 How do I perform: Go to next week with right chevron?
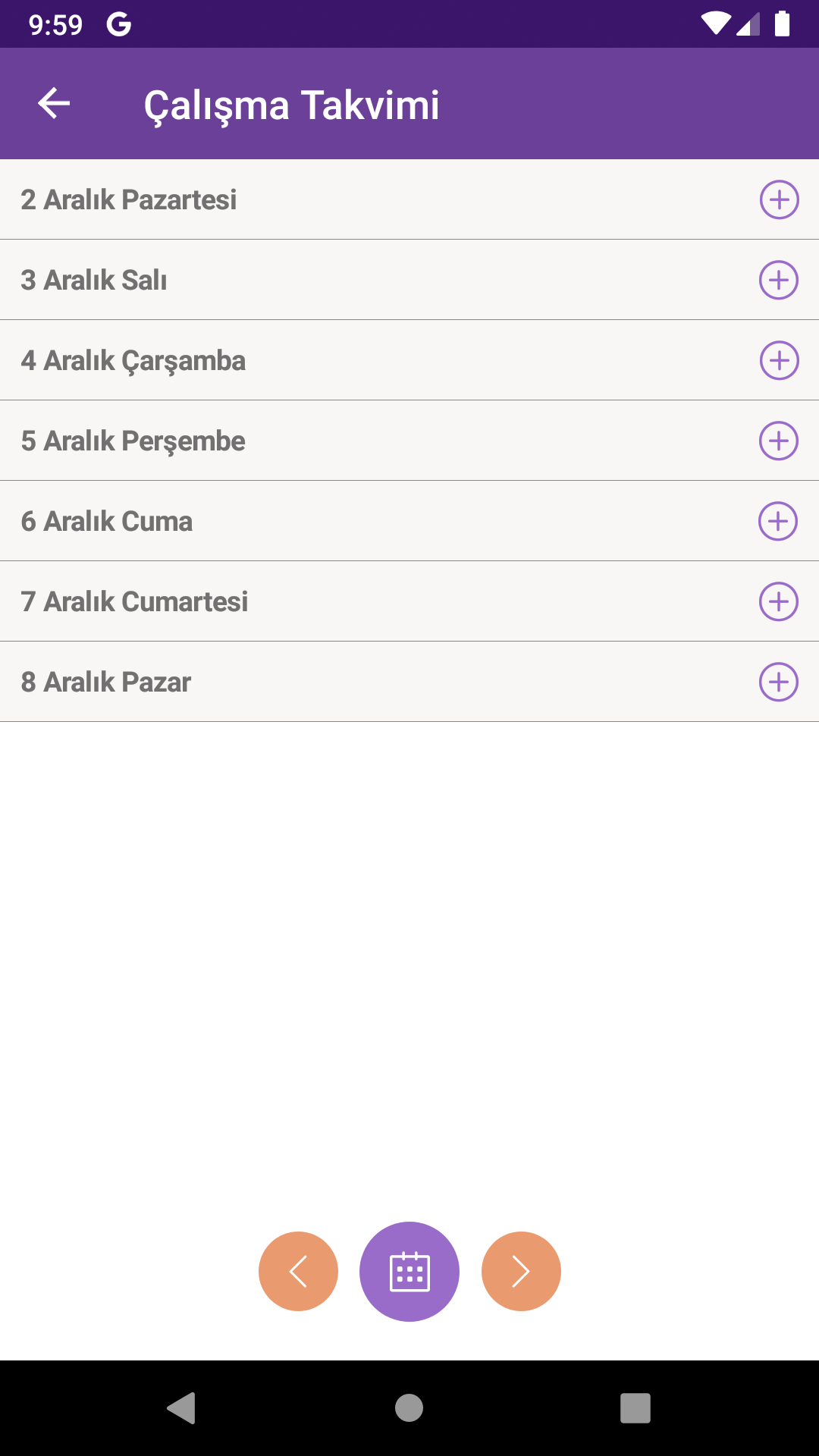[521, 1272]
